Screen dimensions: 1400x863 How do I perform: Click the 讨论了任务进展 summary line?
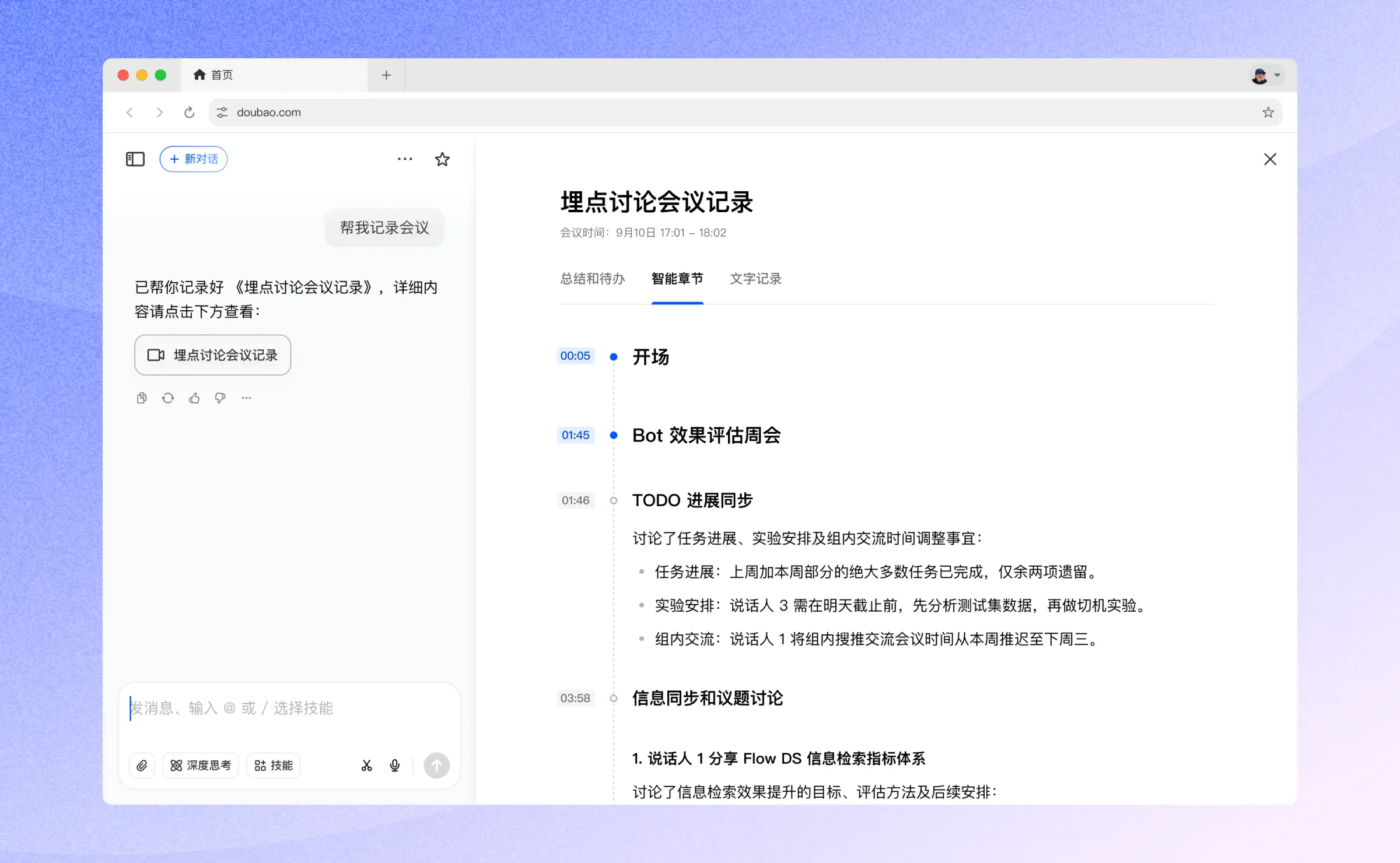pyautogui.click(x=807, y=538)
